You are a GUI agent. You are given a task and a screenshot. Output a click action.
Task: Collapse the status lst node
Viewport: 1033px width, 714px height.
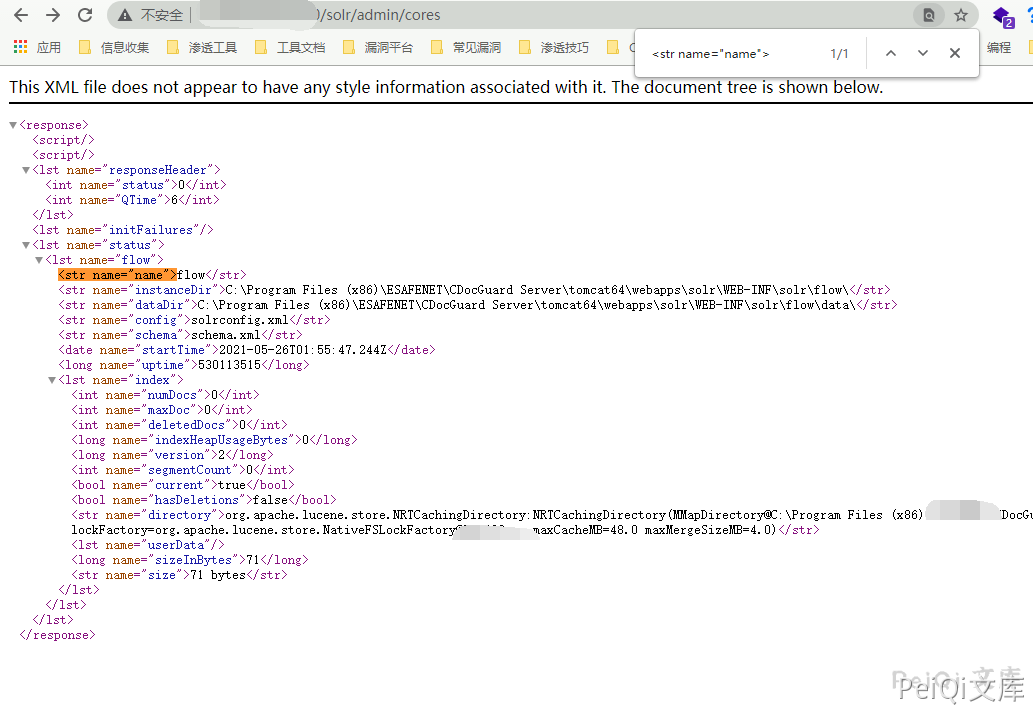26,245
